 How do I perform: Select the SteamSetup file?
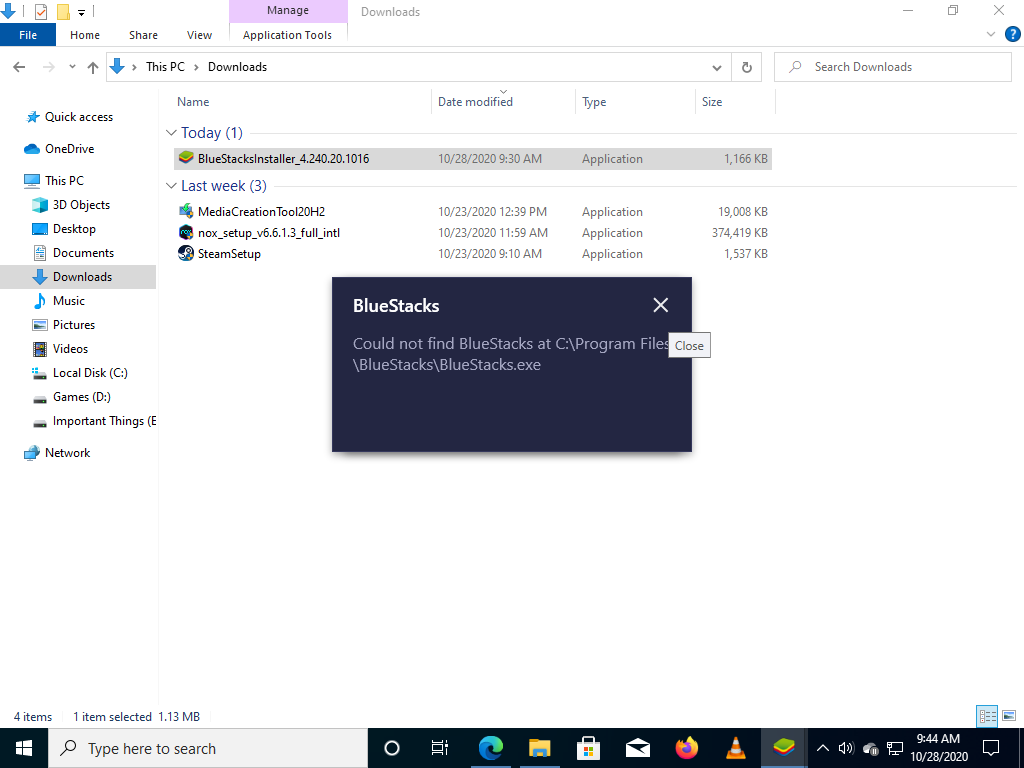point(473,253)
